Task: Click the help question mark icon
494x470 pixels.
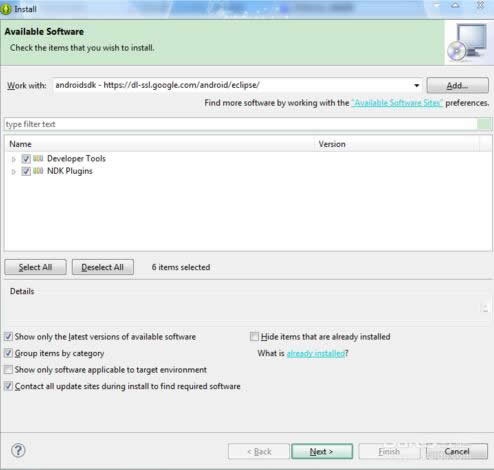Action: tap(18, 450)
